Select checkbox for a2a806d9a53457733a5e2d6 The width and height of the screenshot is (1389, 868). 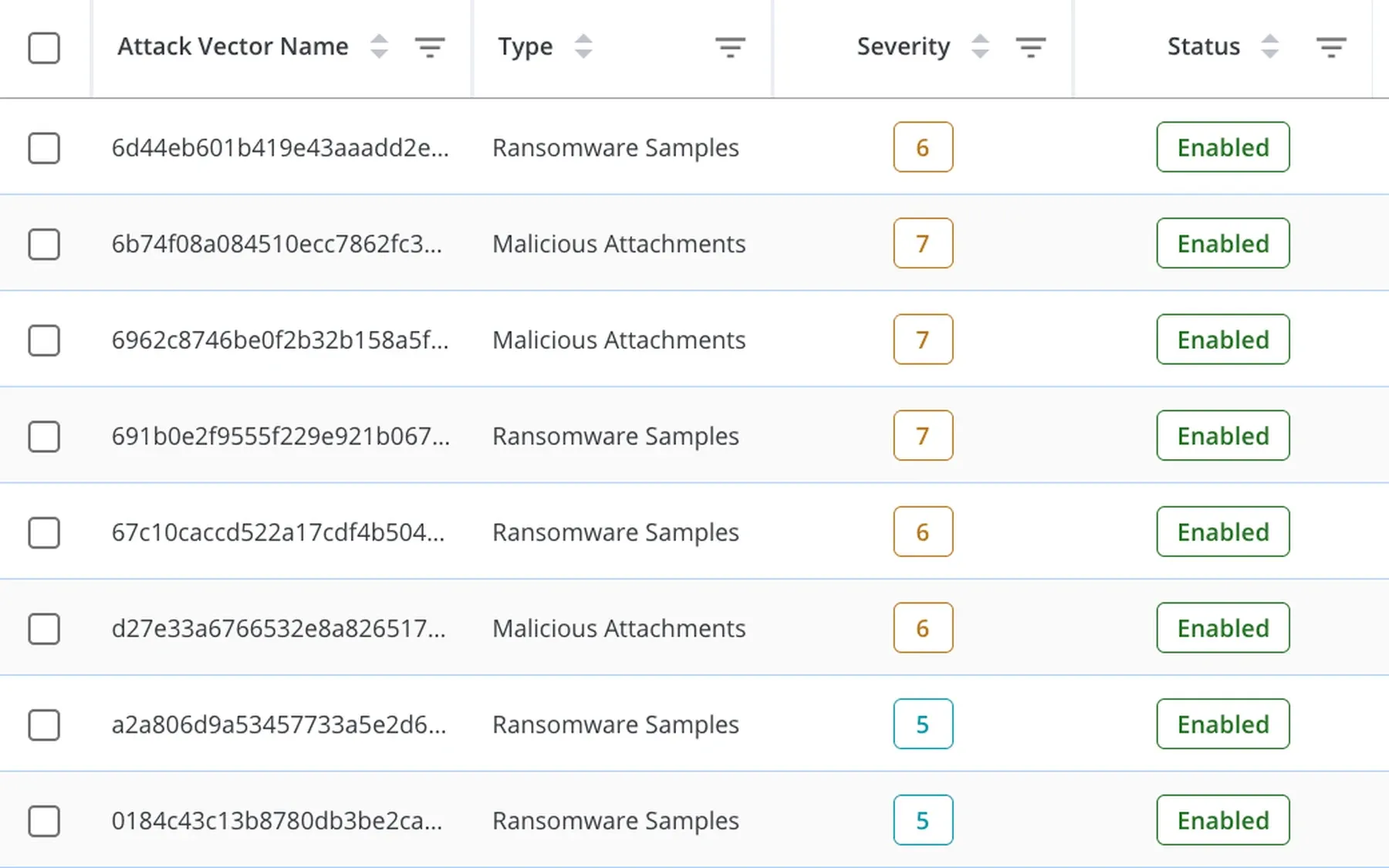click(44, 725)
